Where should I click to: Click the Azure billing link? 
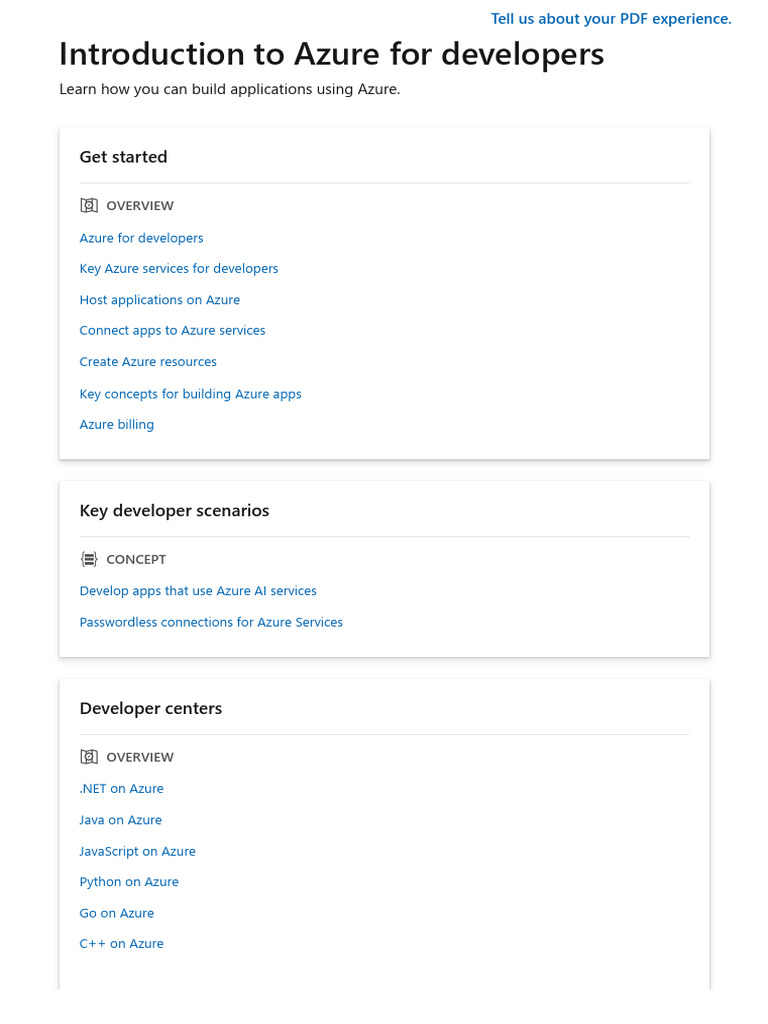point(117,425)
